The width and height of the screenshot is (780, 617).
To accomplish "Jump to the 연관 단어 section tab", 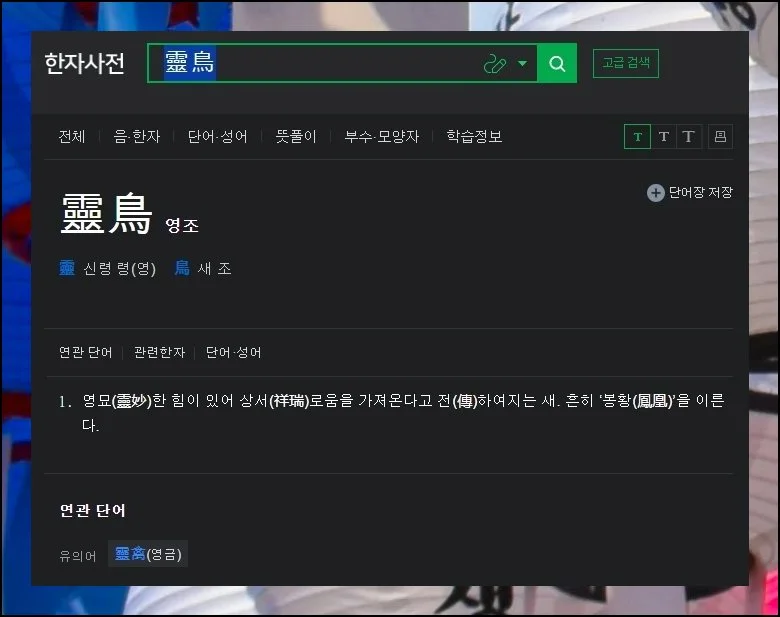I will (x=86, y=352).
